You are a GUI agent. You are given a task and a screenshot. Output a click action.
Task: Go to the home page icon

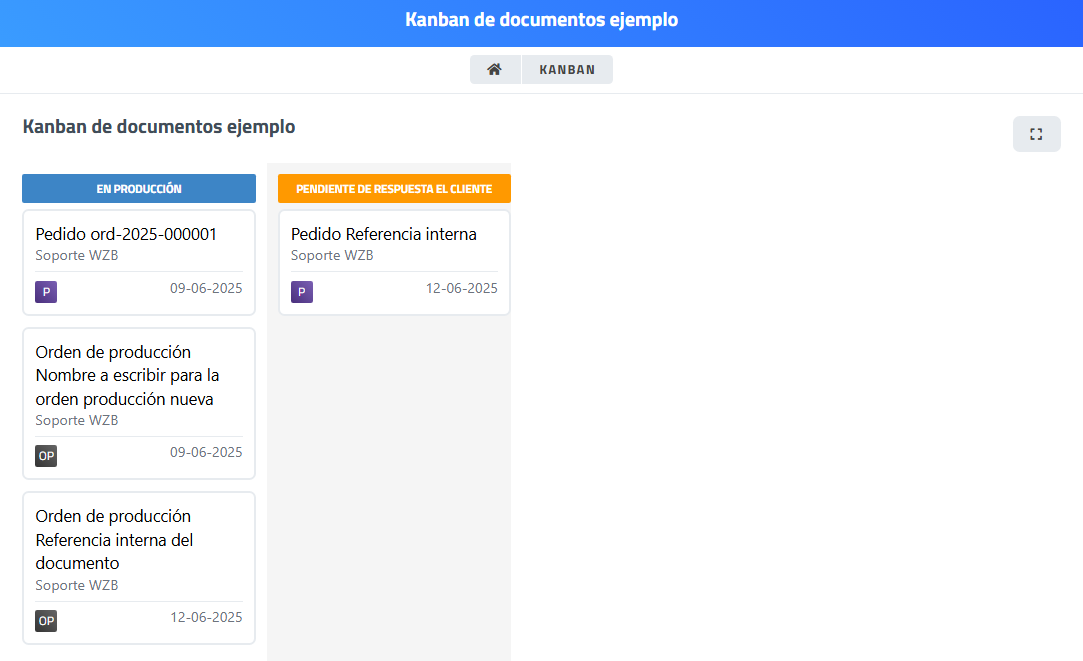(x=494, y=70)
